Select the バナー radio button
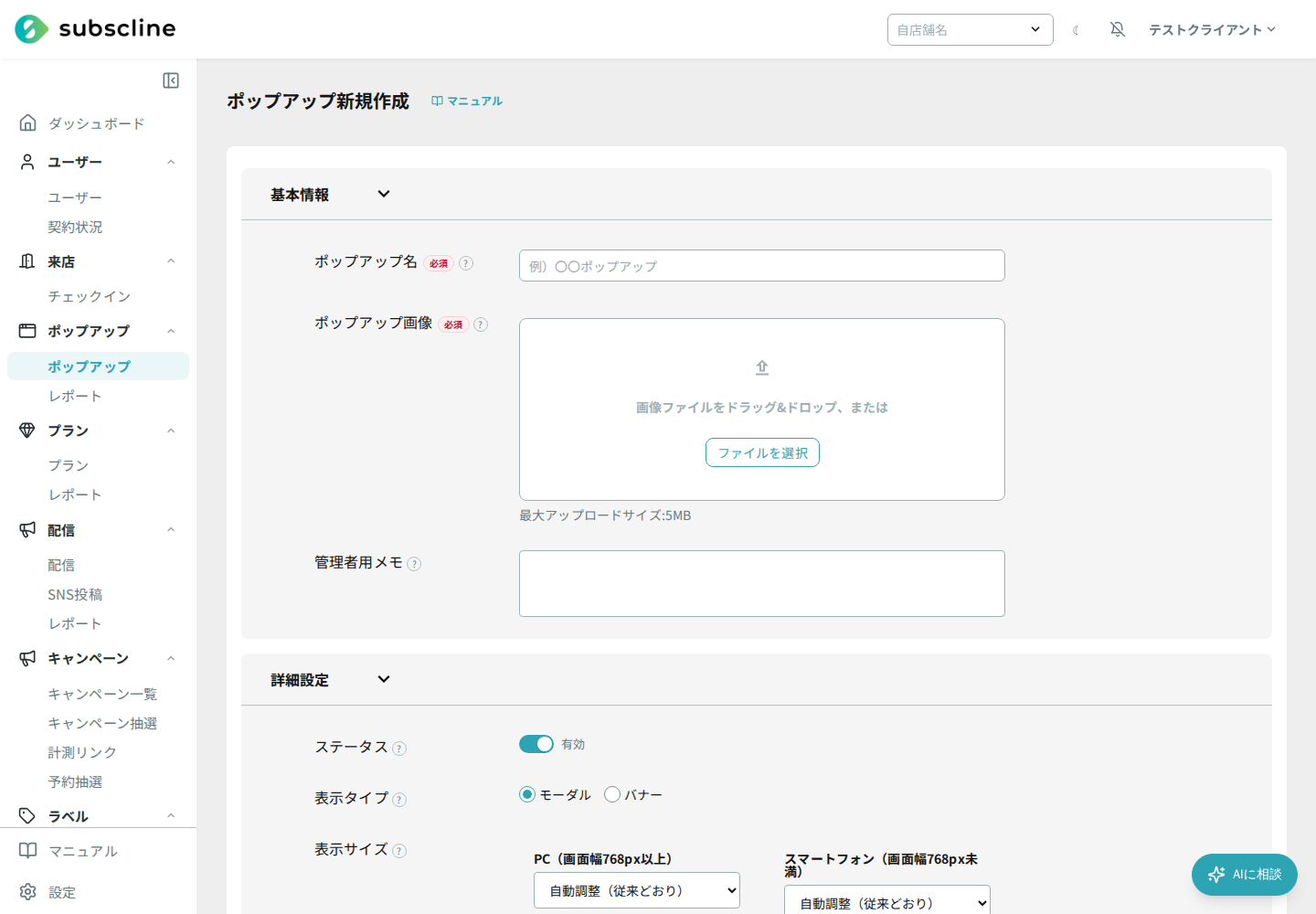1316x914 pixels. click(612, 794)
